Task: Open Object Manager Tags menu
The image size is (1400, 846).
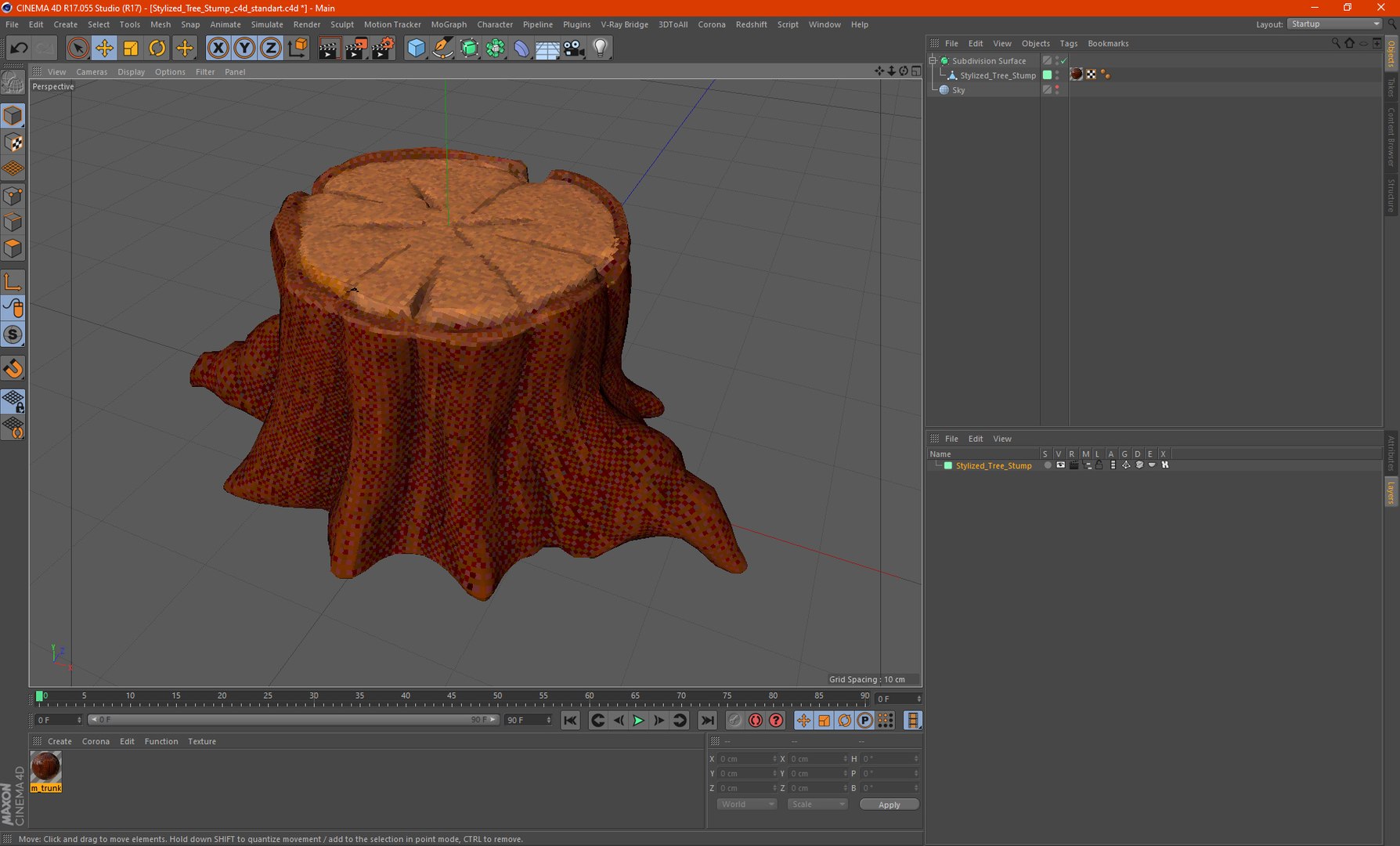Action: click(1069, 44)
